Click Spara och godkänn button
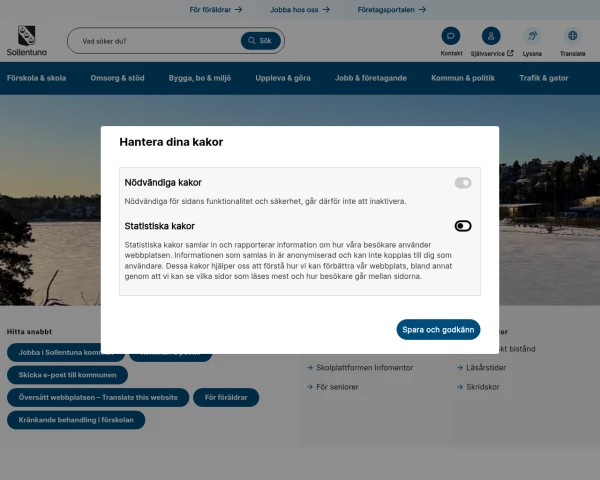Image resolution: width=600 pixels, height=480 pixels. click(438, 330)
